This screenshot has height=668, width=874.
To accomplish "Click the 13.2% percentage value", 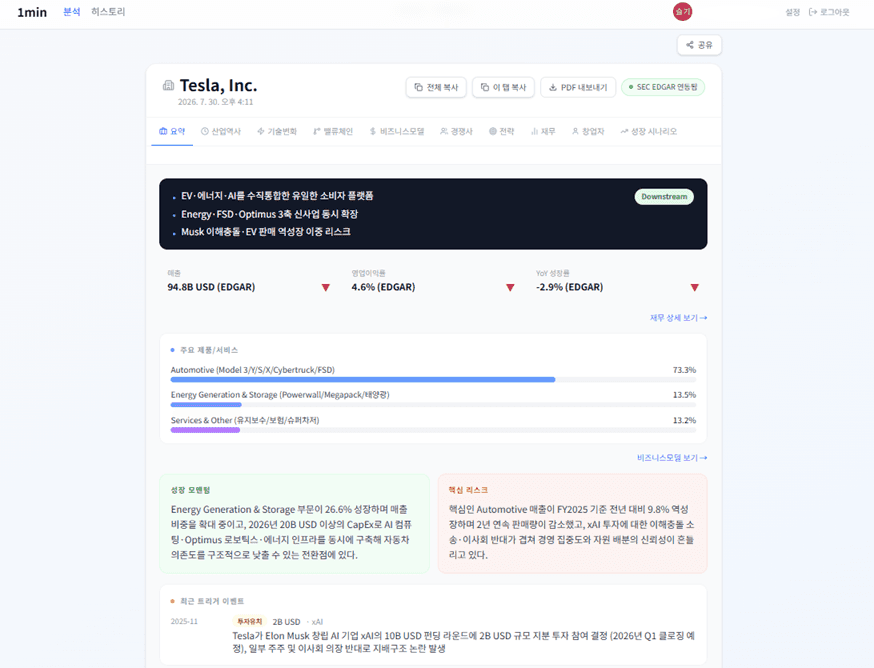I will [684, 420].
